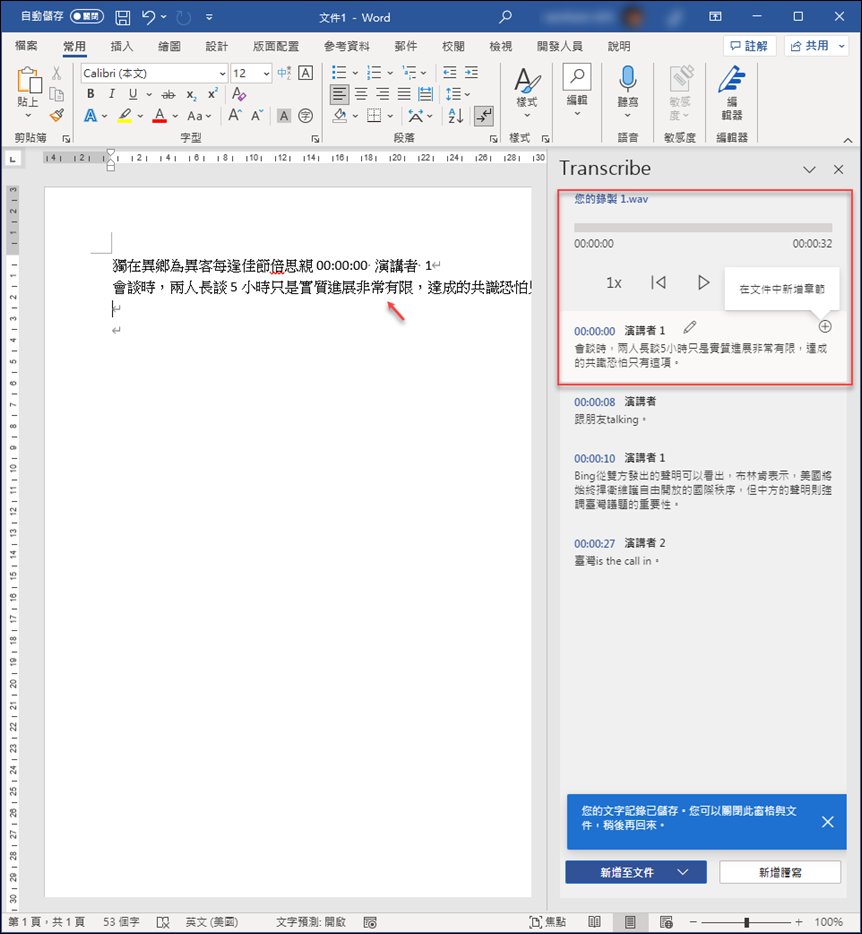The height and width of the screenshot is (934, 862).
Task: Toggle the AutoSave switch
Action: coord(87,17)
